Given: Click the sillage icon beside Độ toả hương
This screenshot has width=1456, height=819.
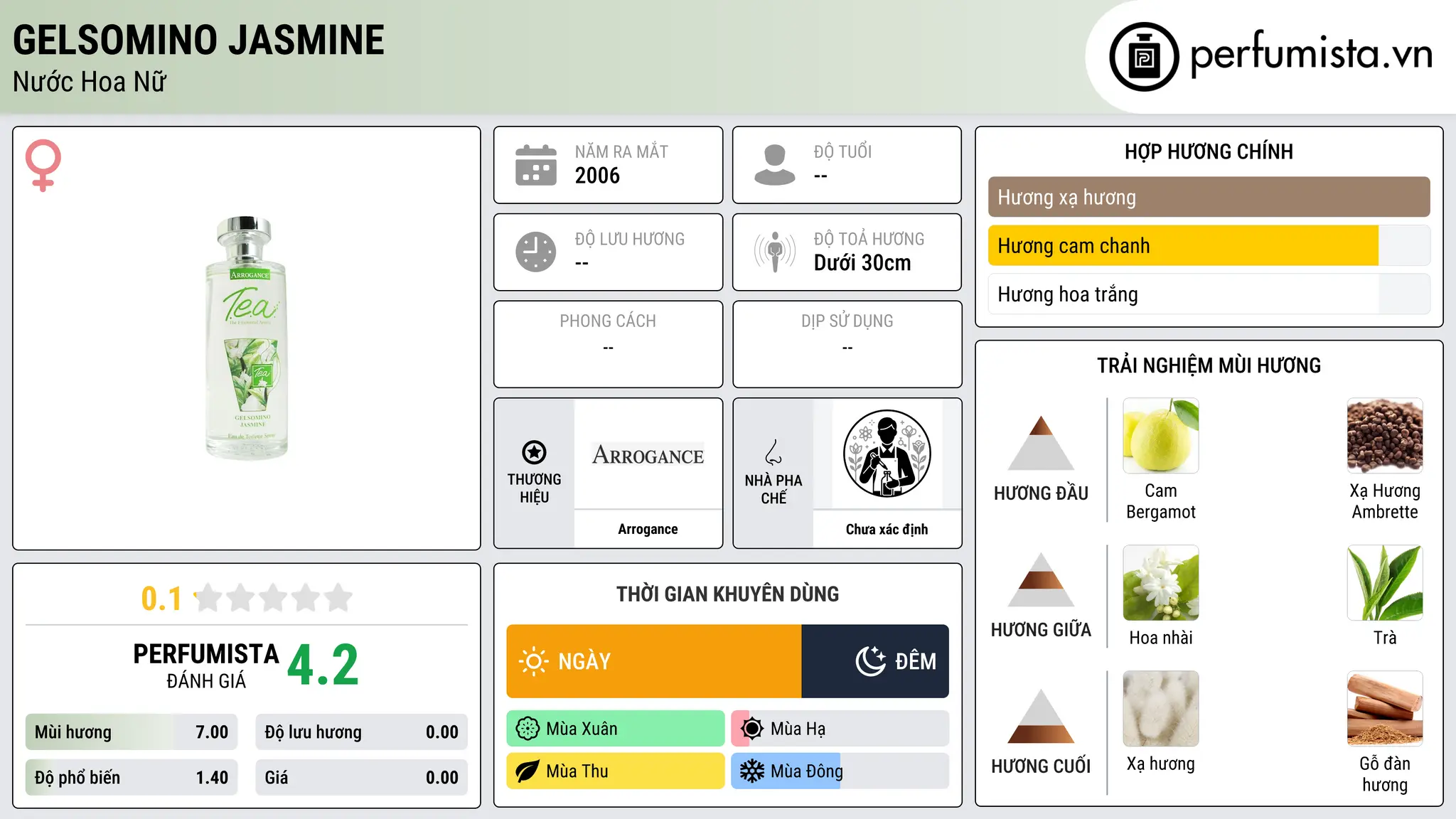Looking at the screenshot, I should [x=775, y=252].
